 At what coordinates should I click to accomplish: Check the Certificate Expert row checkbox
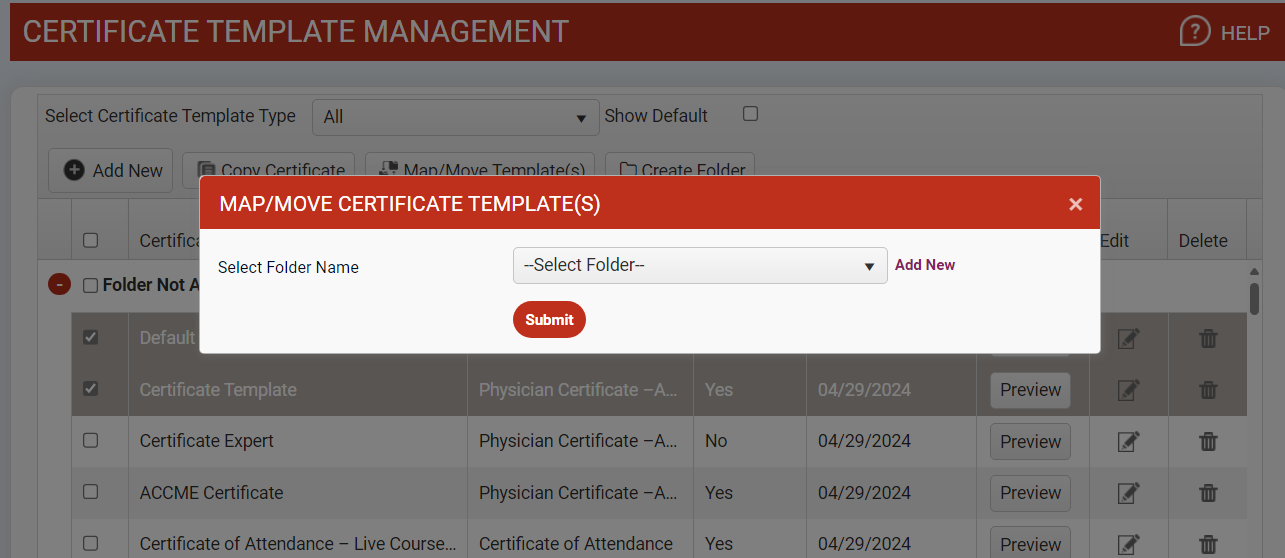point(90,441)
